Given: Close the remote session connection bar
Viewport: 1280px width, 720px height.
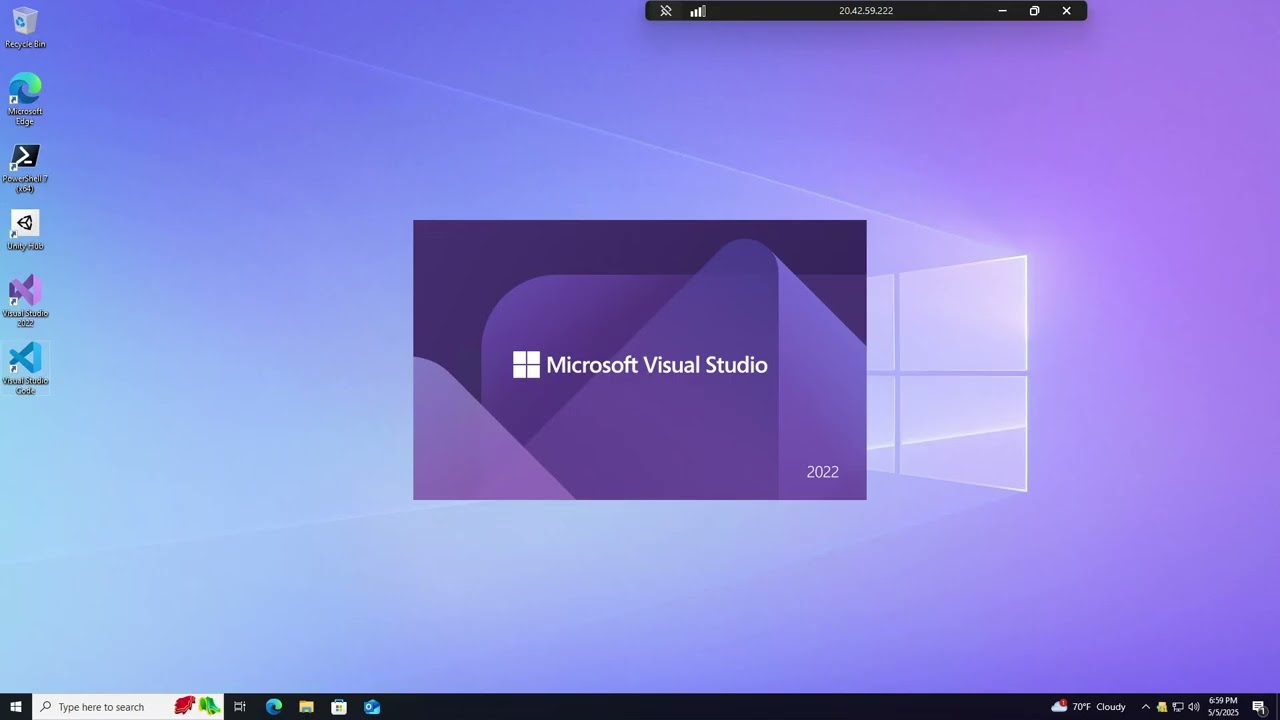Looking at the screenshot, I should point(1066,11).
